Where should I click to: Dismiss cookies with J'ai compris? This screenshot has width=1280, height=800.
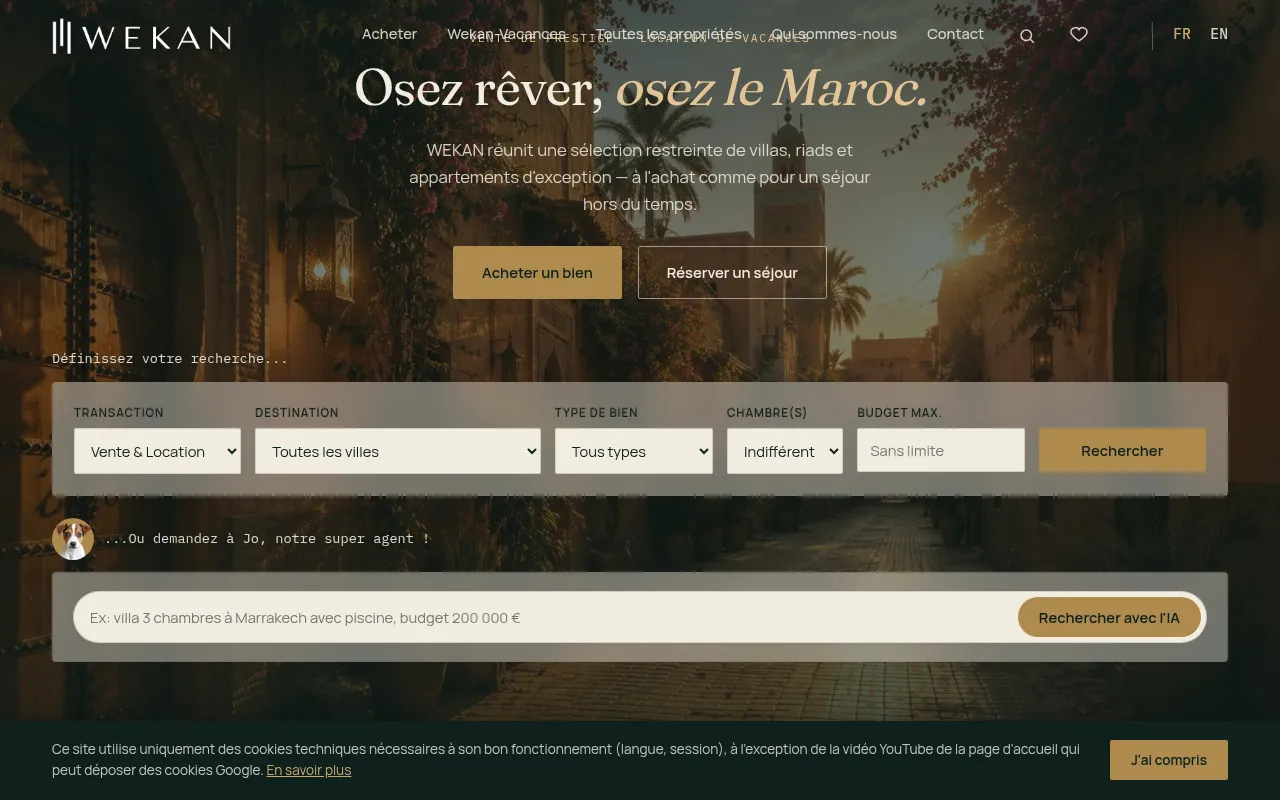pos(1169,760)
